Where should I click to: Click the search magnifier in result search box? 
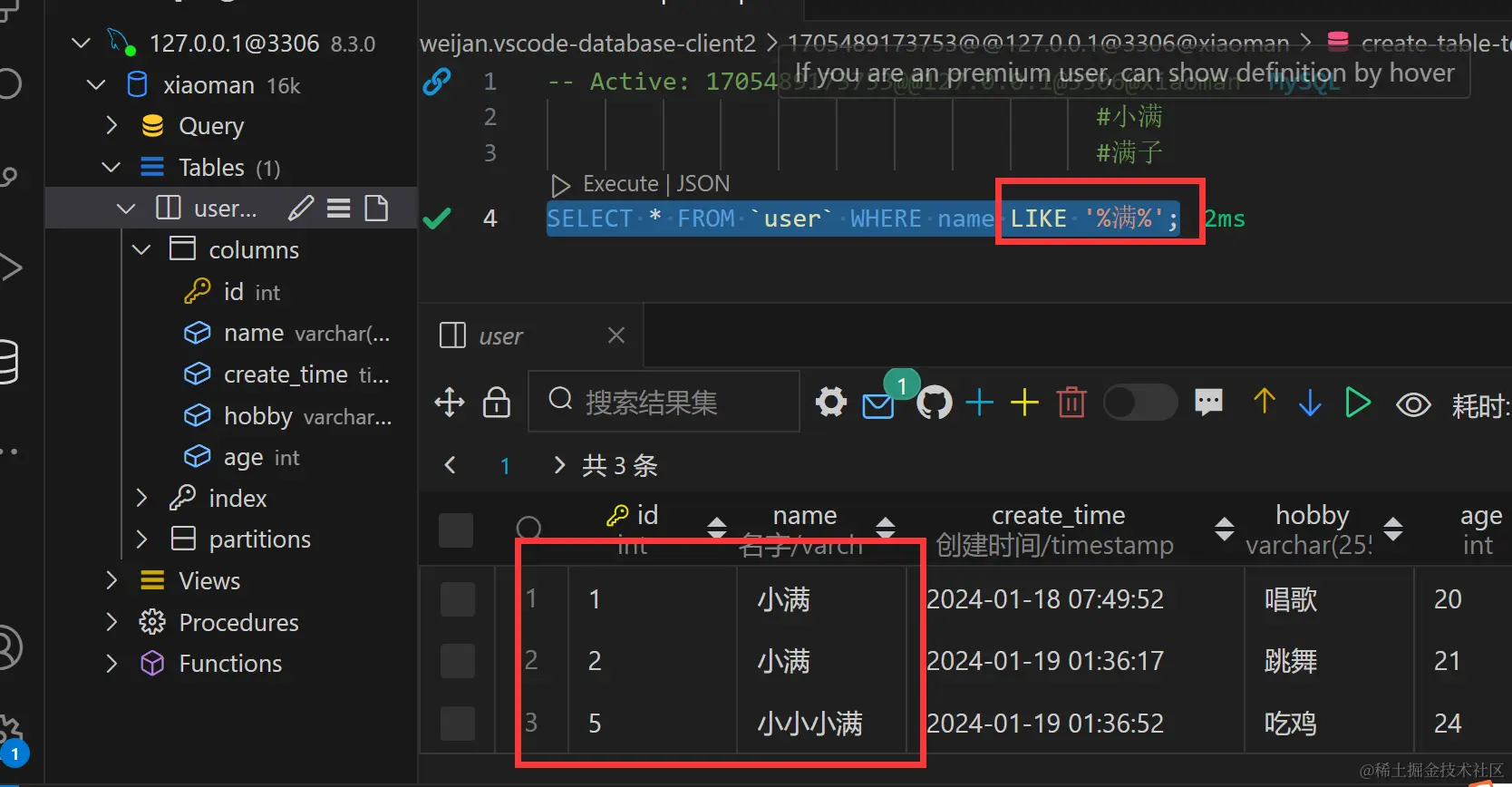561,399
